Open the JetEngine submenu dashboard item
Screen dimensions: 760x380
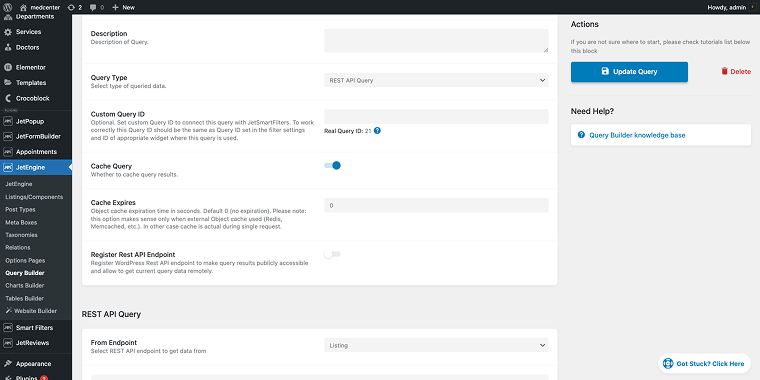[18, 184]
